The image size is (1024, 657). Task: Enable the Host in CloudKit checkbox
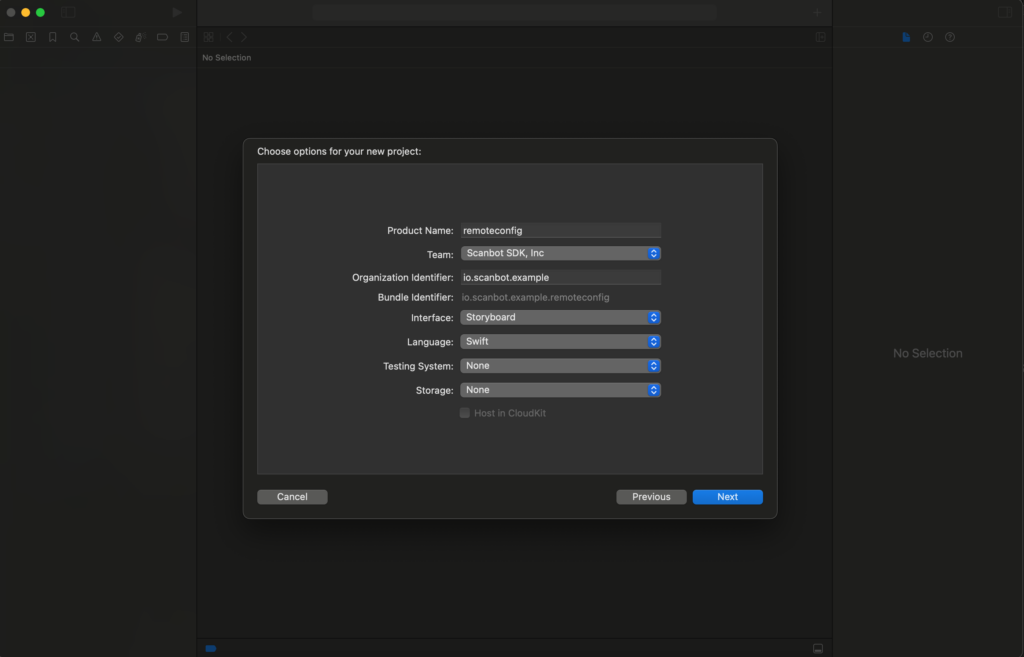(464, 412)
